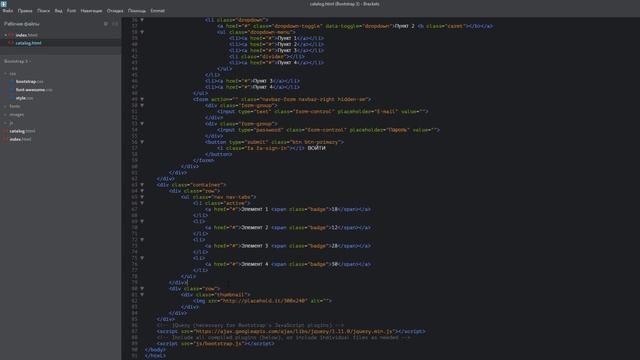Open working files gear settings icon

click(x=106, y=24)
